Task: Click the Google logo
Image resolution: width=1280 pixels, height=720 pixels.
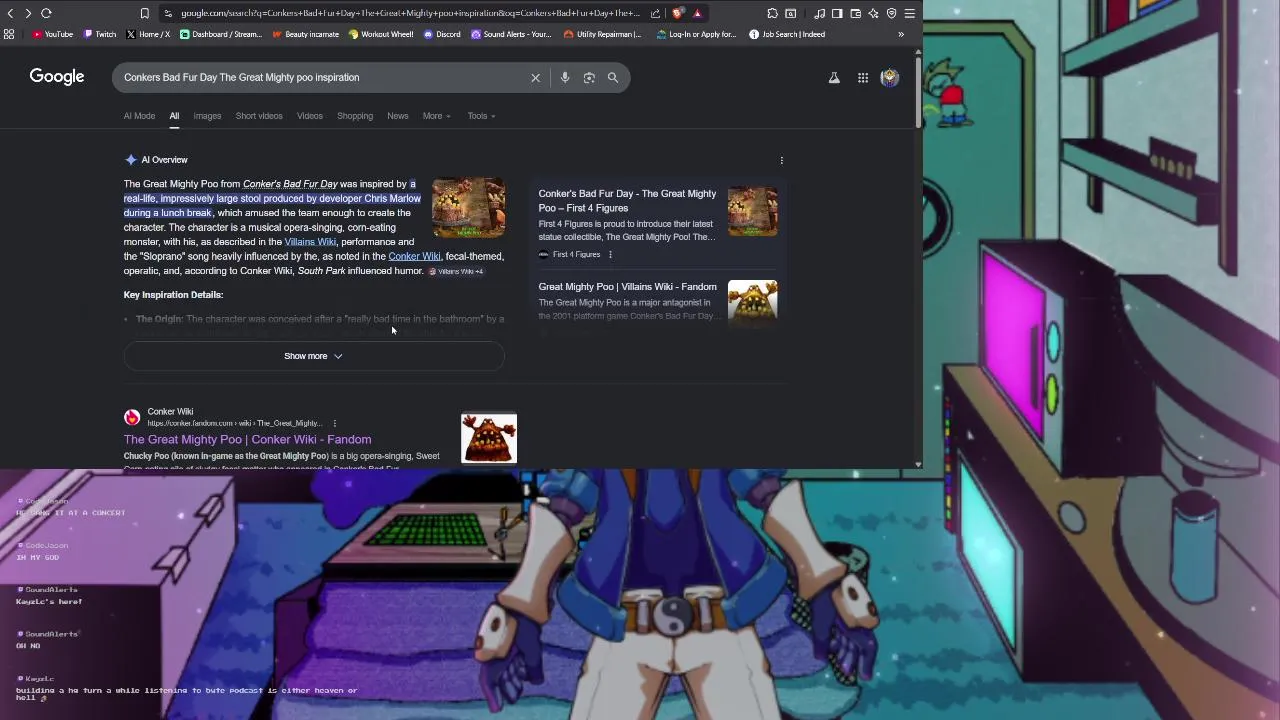Action: pyautogui.click(x=57, y=77)
